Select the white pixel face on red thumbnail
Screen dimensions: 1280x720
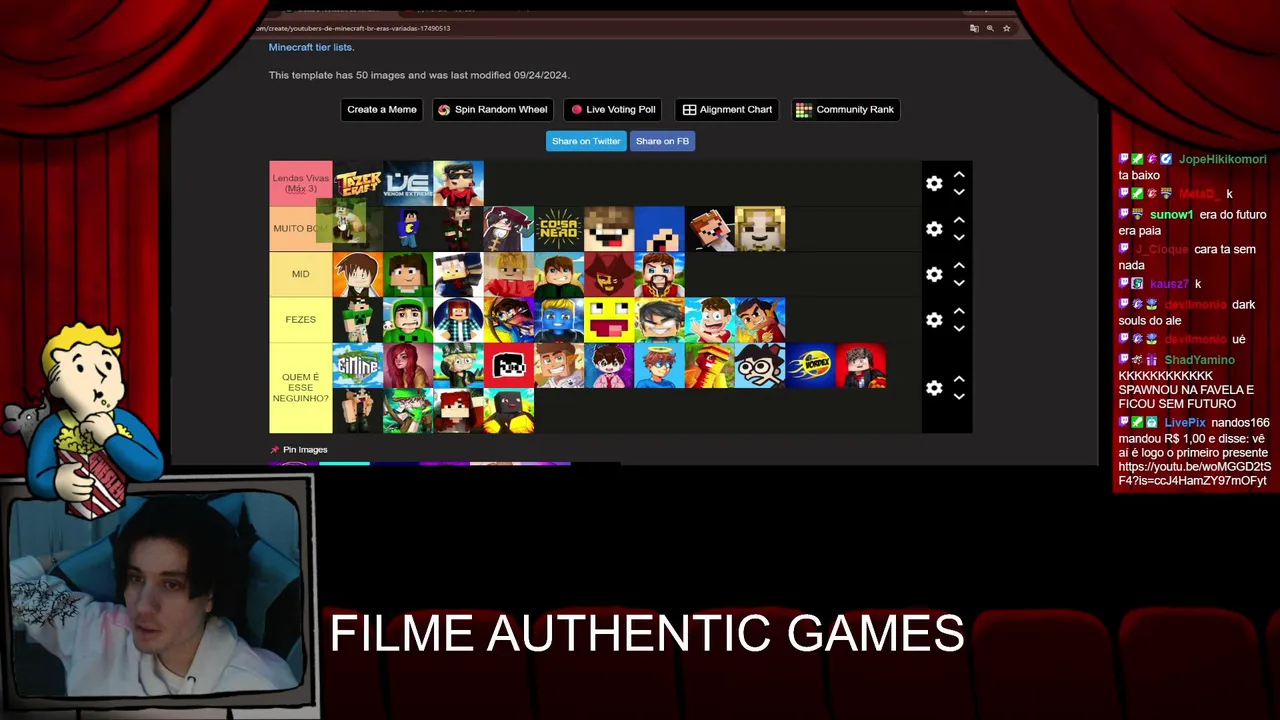tap(509, 365)
